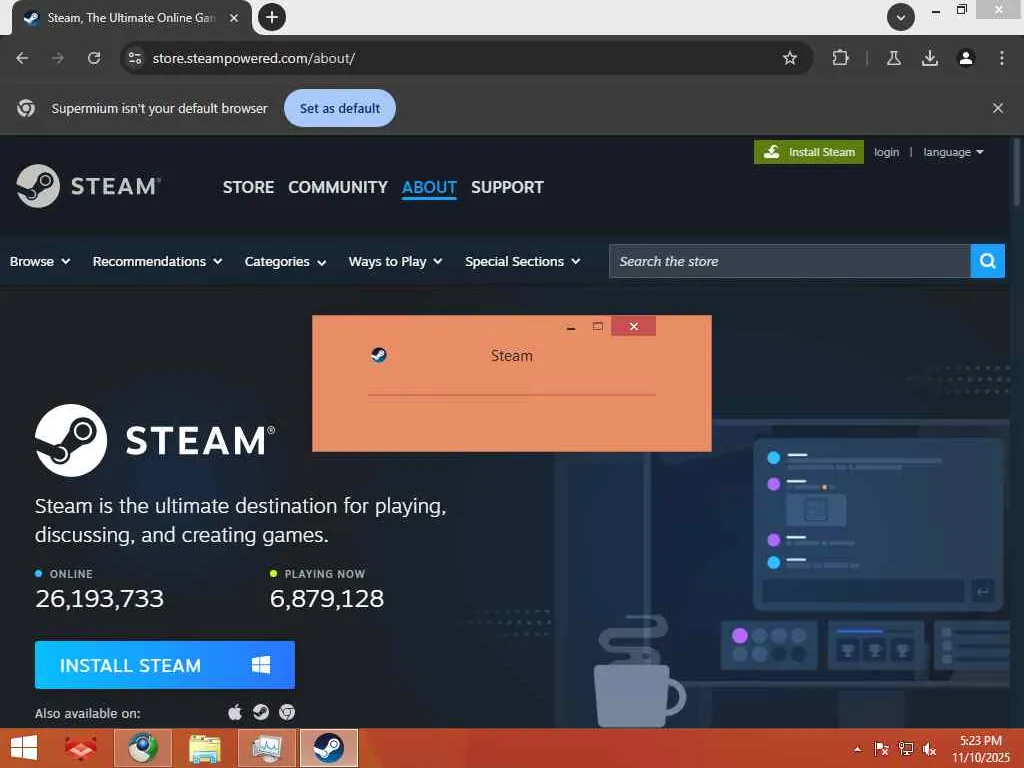Click the SteamOS availability icon
The height and width of the screenshot is (768, 1024).
[x=261, y=712]
